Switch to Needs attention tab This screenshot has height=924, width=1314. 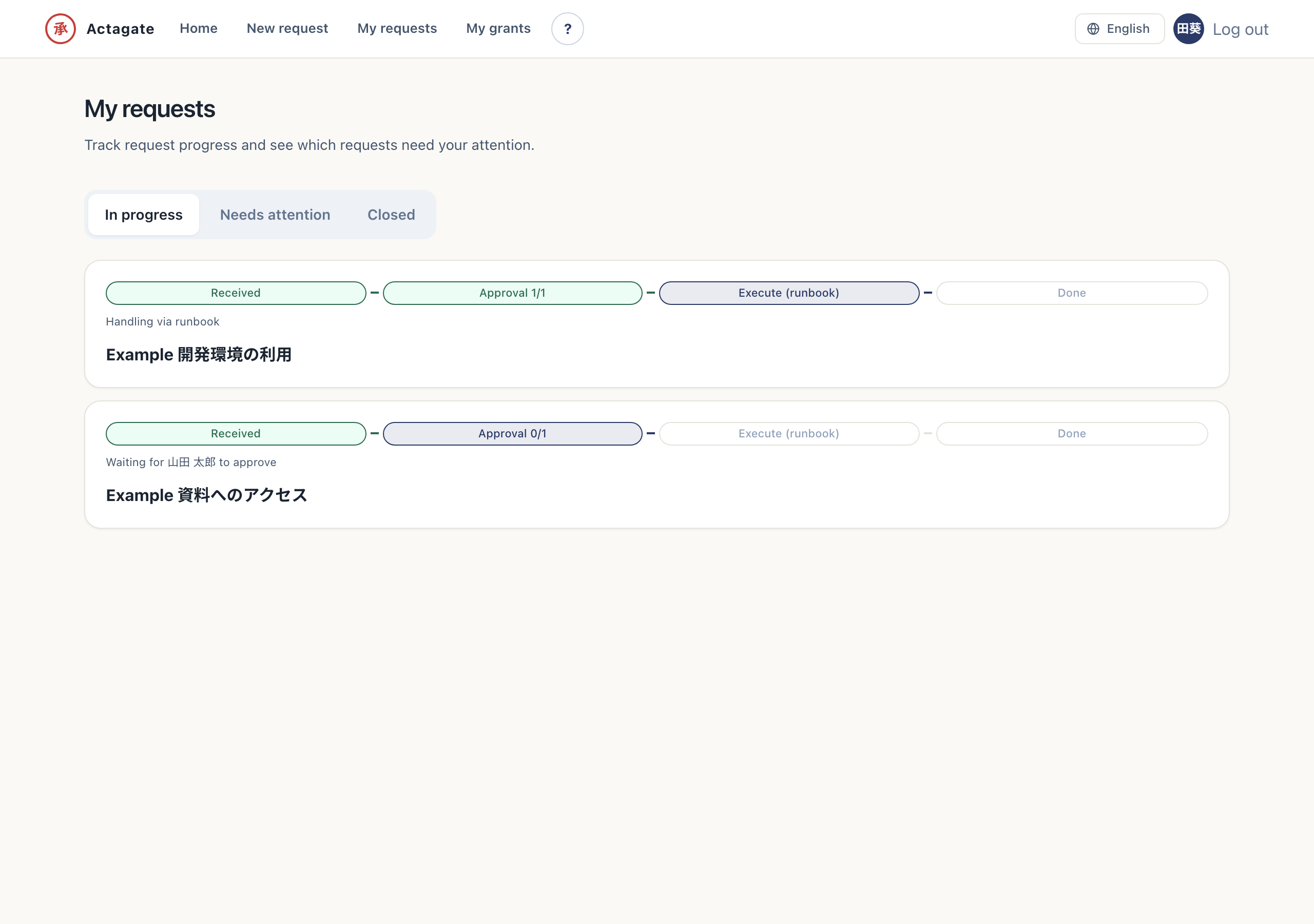click(x=275, y=215)
